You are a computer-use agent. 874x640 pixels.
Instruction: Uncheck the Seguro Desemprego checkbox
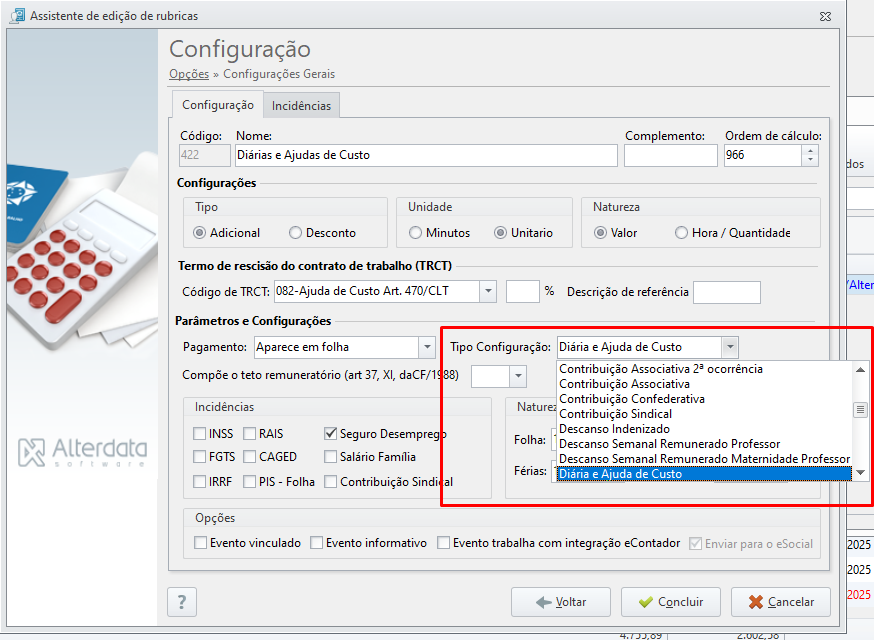pos(331,434)
